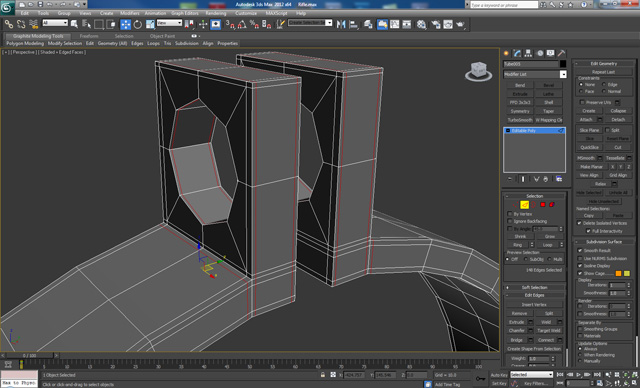Toggle the 3D Snaps tool
Screen dimensions: 640x388
230,24
